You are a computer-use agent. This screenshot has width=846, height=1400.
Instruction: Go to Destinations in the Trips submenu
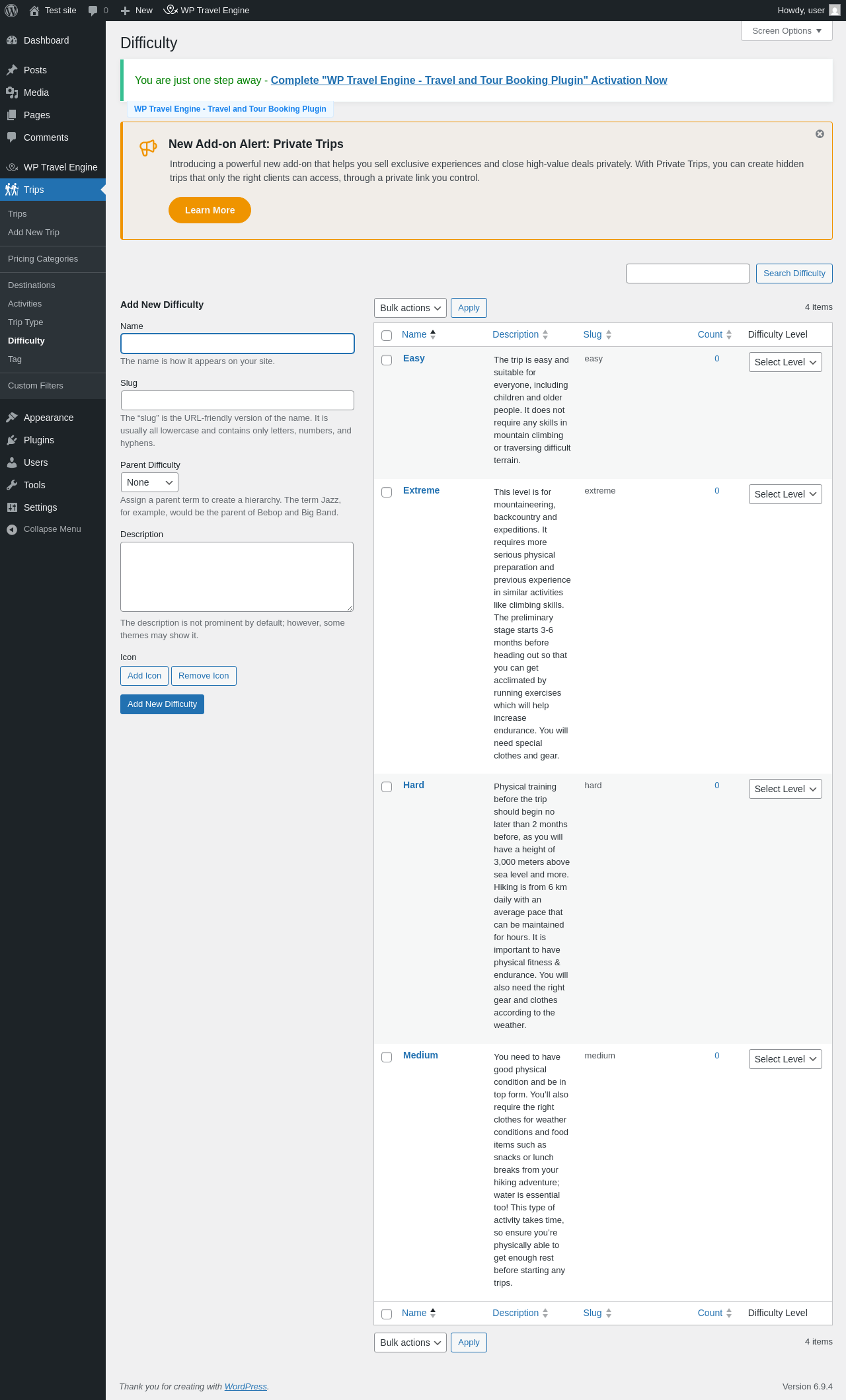[x=32, y=285]
